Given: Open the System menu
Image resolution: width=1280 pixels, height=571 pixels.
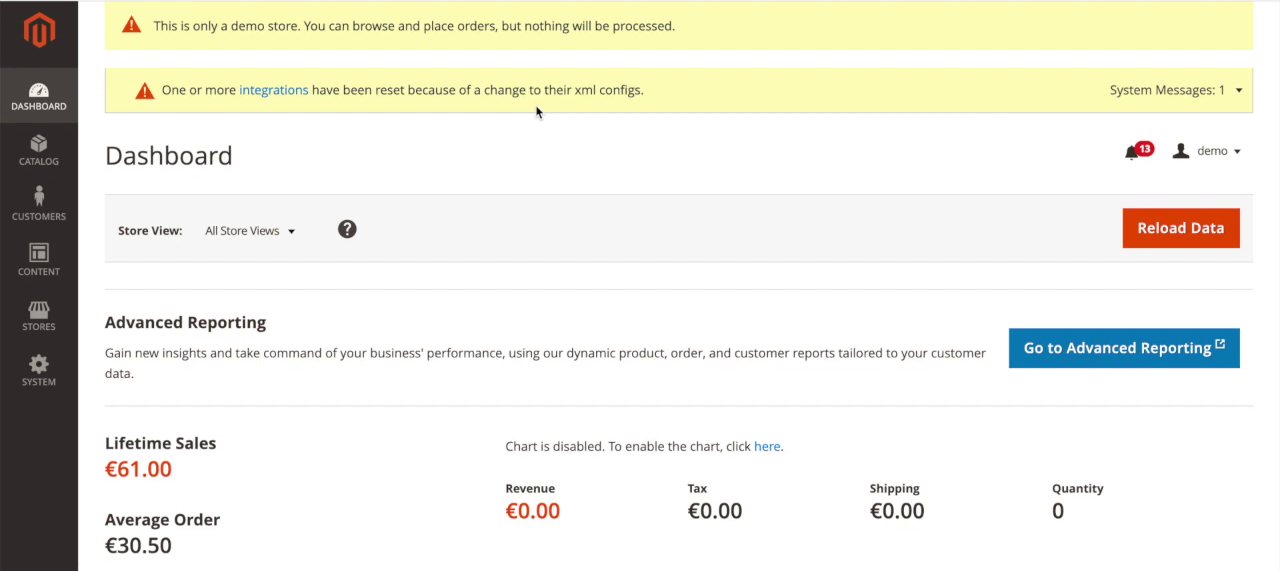Looking at the screenshot, I should point(39,371).
